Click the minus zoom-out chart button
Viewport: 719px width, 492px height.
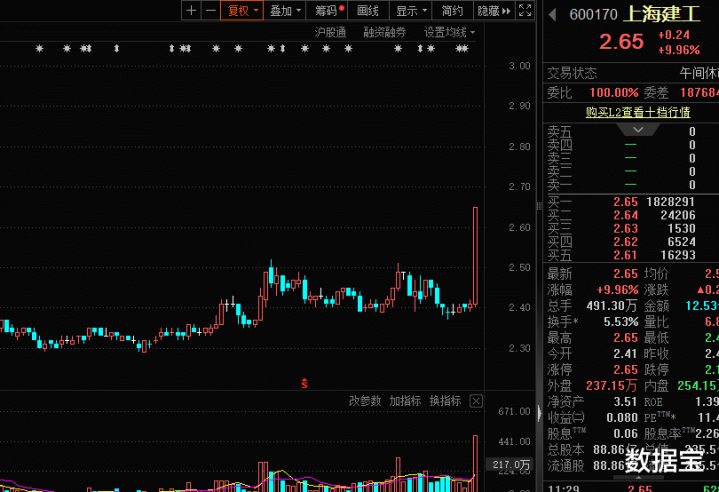click(x=210, y=11)
